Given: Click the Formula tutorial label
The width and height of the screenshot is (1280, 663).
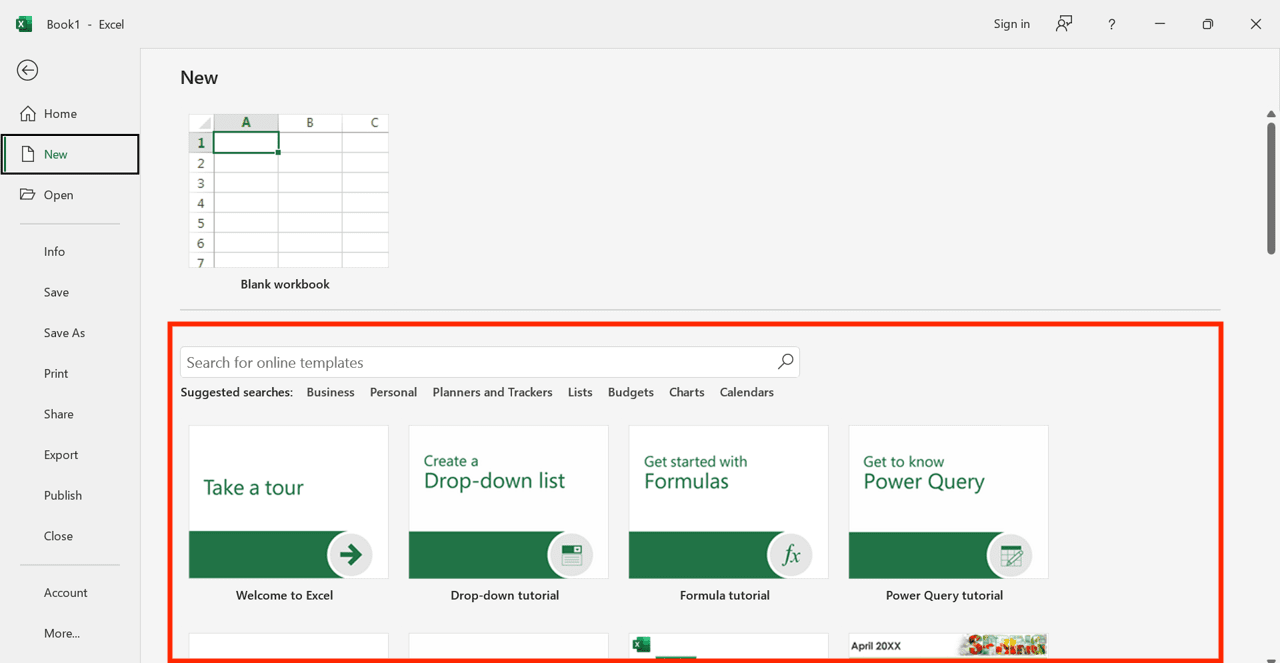Looking at the screenshot, I should (725, 595).
